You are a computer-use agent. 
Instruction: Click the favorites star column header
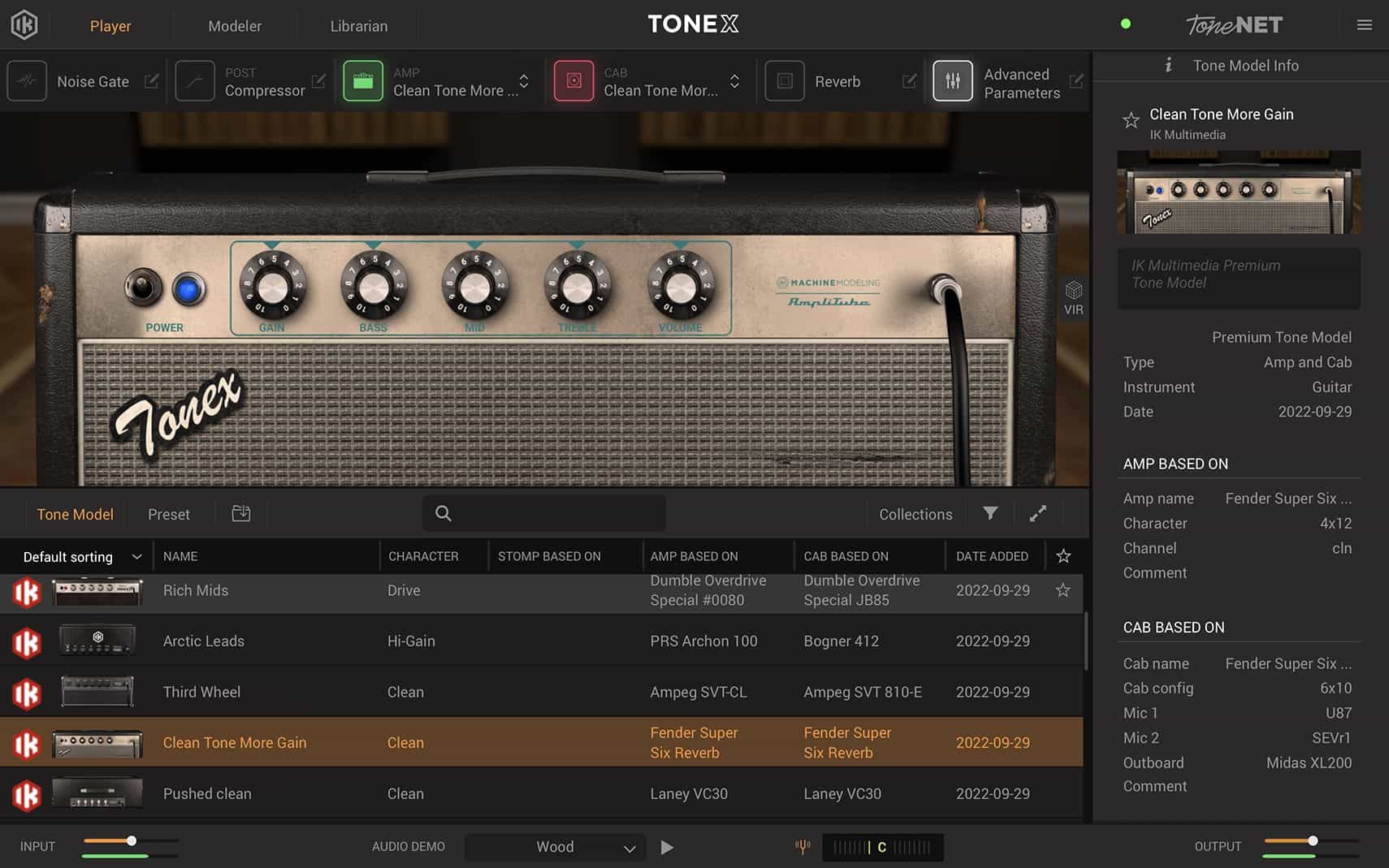click(x=1063, y=556)
